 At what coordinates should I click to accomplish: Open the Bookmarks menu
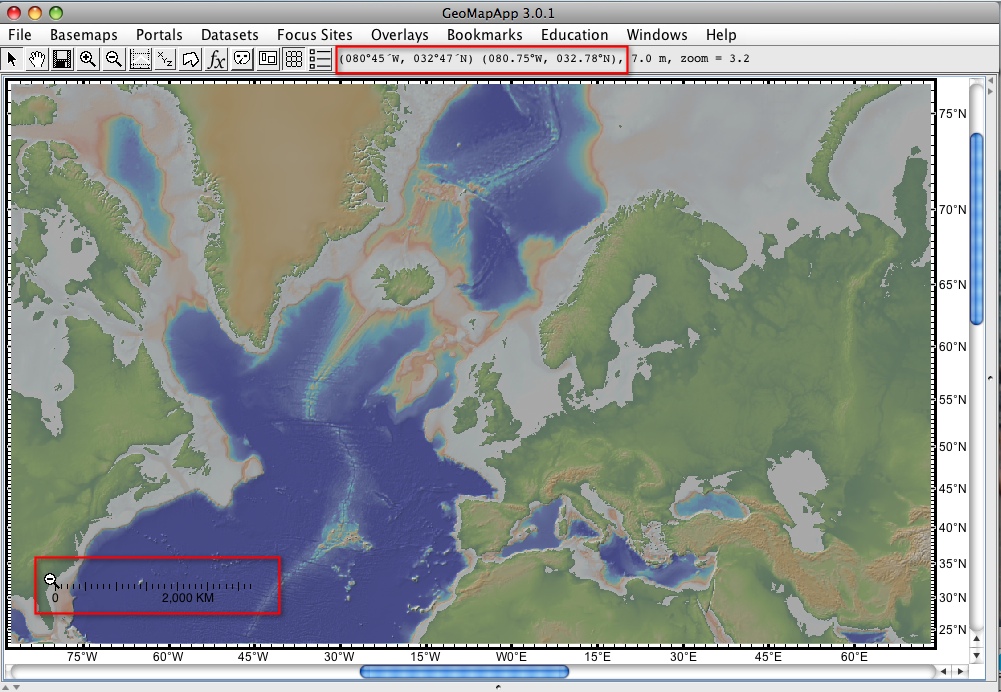(x=484, y=34)
